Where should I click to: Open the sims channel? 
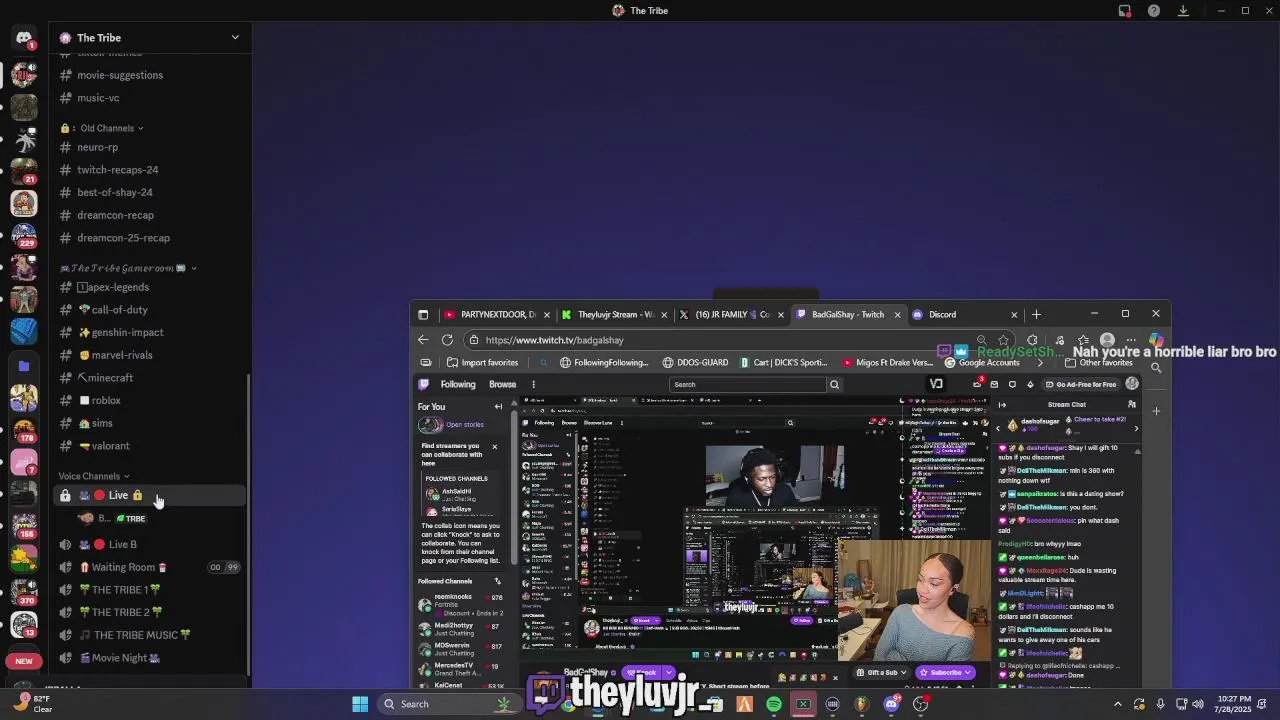click(150, 423)
